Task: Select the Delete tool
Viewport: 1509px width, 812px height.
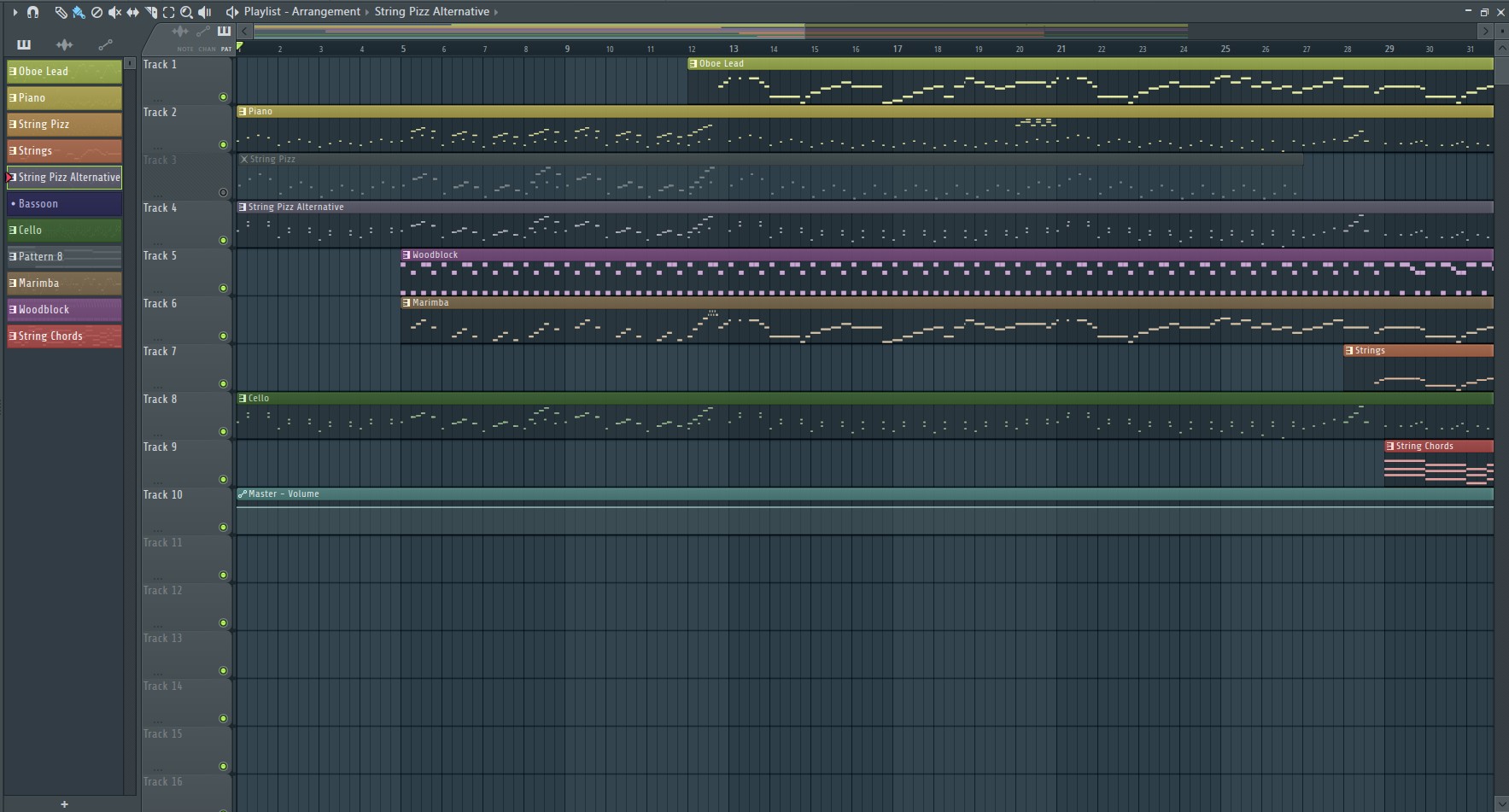Action: click(x=97, y=12)
